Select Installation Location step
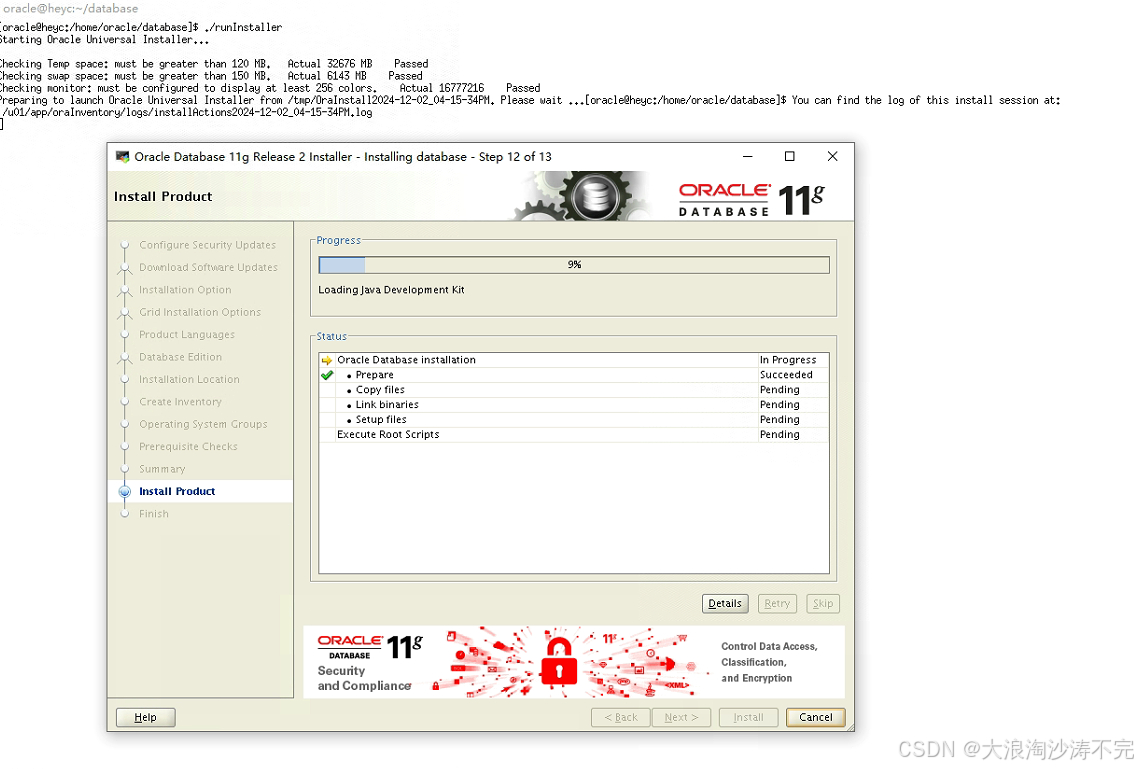 point(189,380)
